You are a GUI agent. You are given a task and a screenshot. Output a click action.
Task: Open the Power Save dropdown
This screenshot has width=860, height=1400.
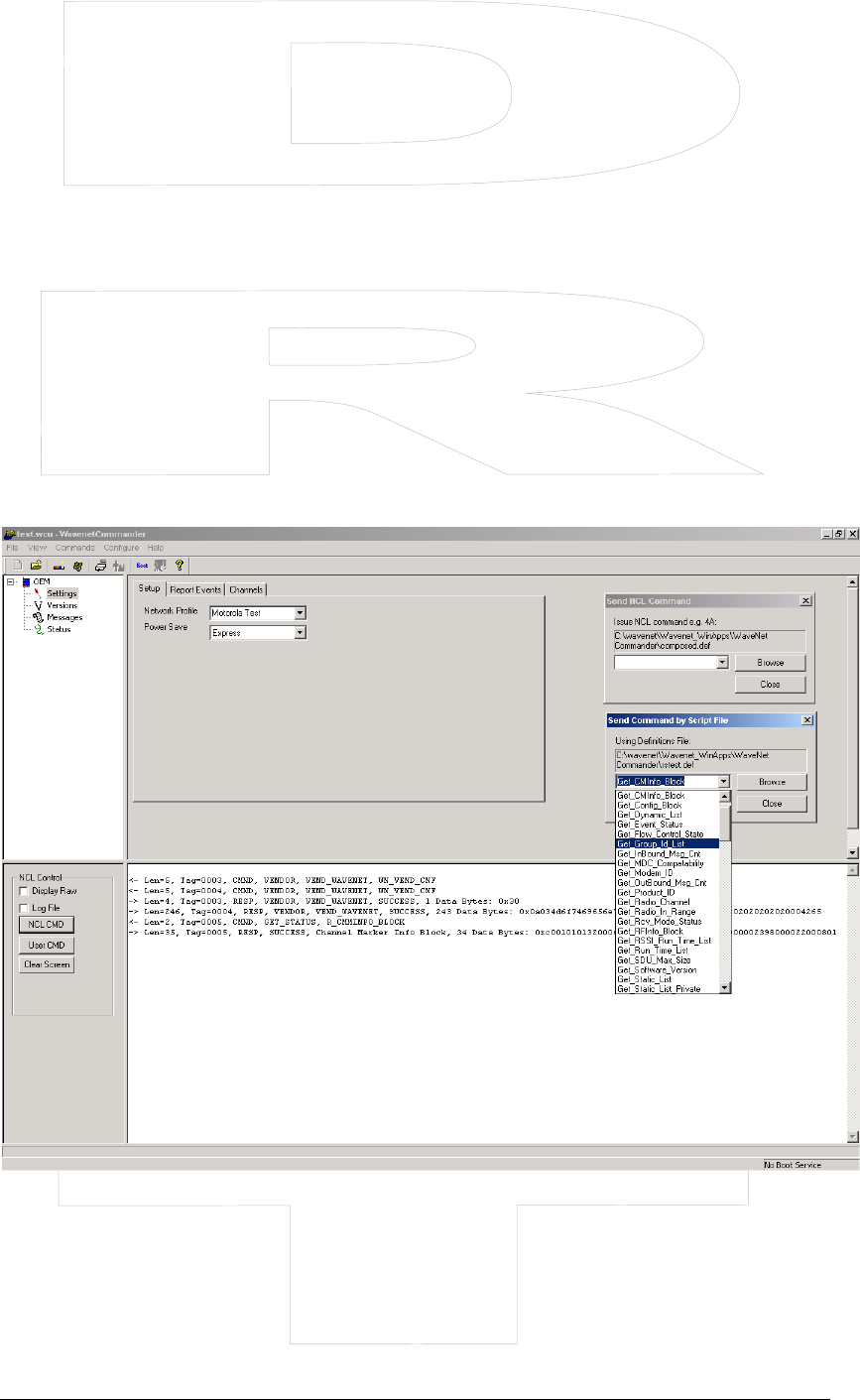[300, 632]
